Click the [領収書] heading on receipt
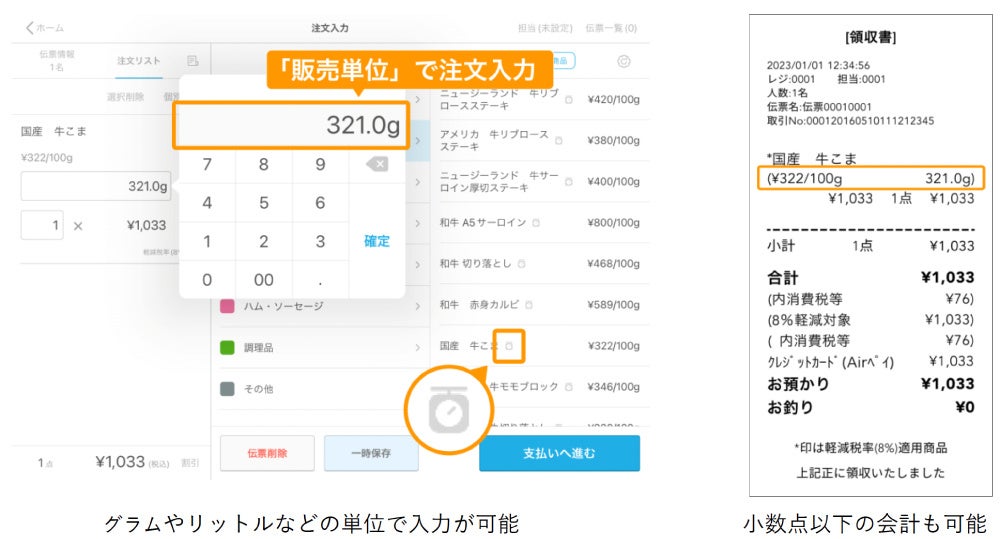Viewport: 1000px width, 539px height. [871, 37]
